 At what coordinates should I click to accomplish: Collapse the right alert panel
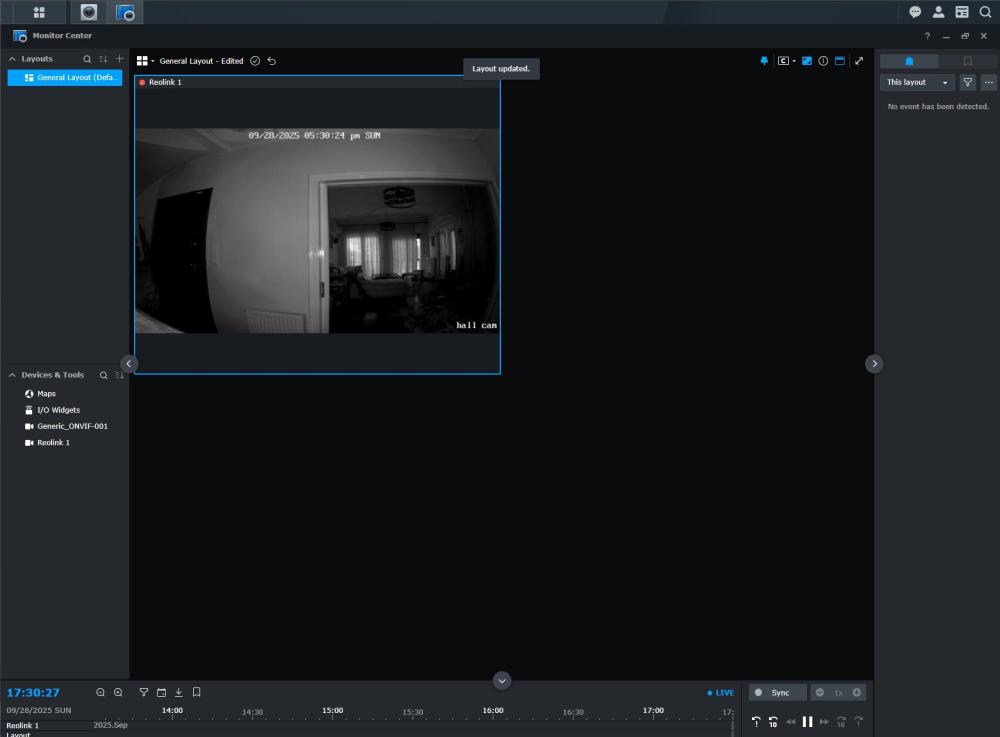click(874, 363)
